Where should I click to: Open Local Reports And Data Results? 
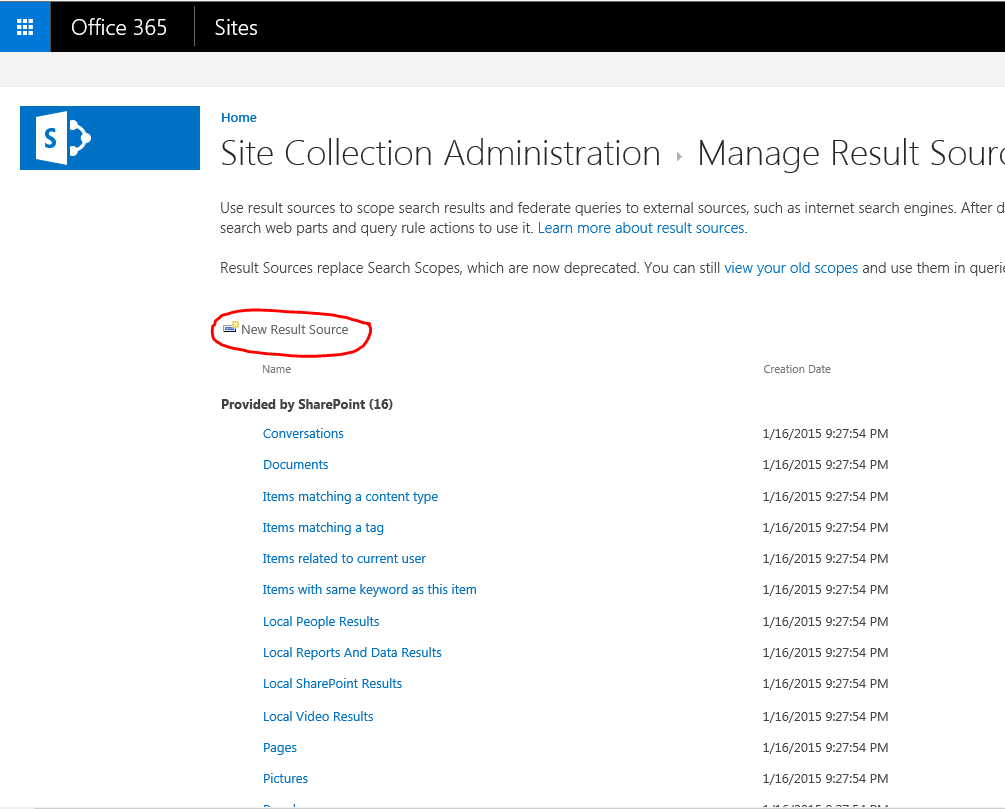pos(352,653)
